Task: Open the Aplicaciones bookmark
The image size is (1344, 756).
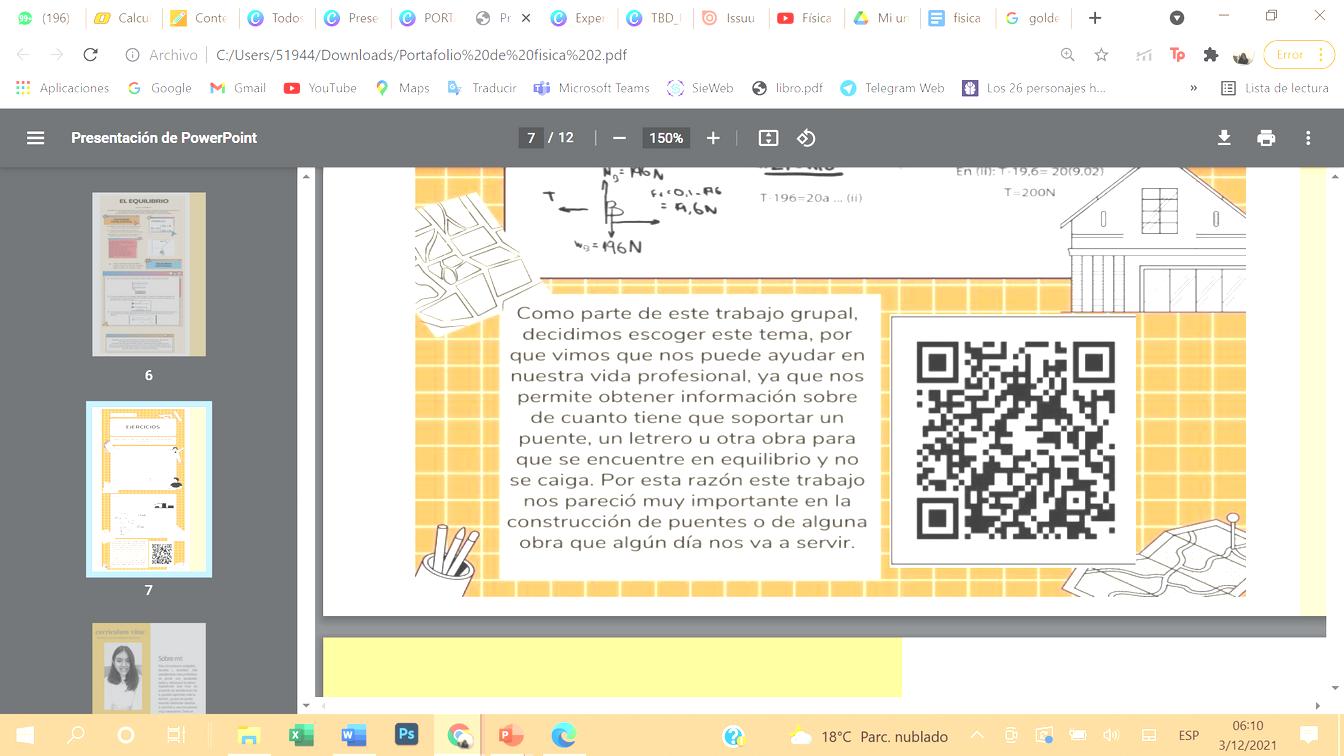Action: 63,88
